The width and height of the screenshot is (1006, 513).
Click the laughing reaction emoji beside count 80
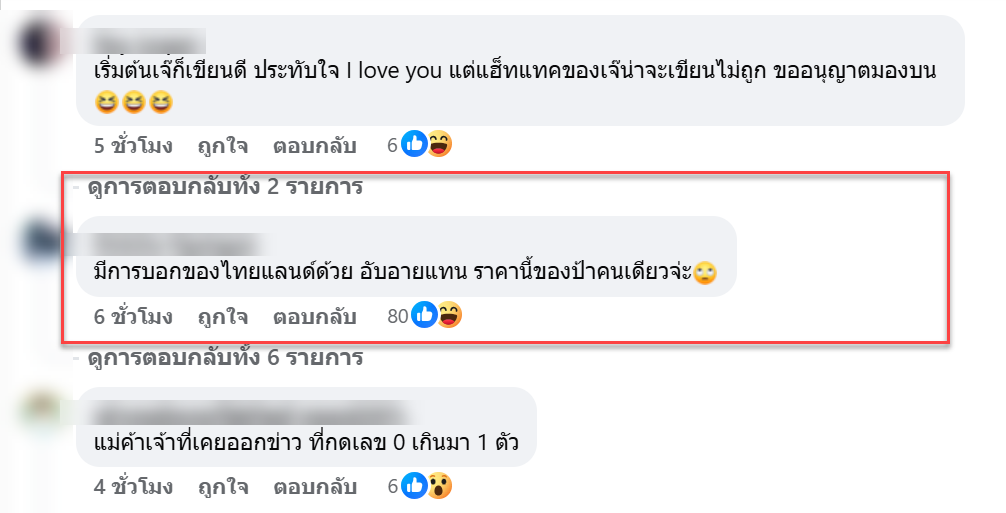coord(449,316)
